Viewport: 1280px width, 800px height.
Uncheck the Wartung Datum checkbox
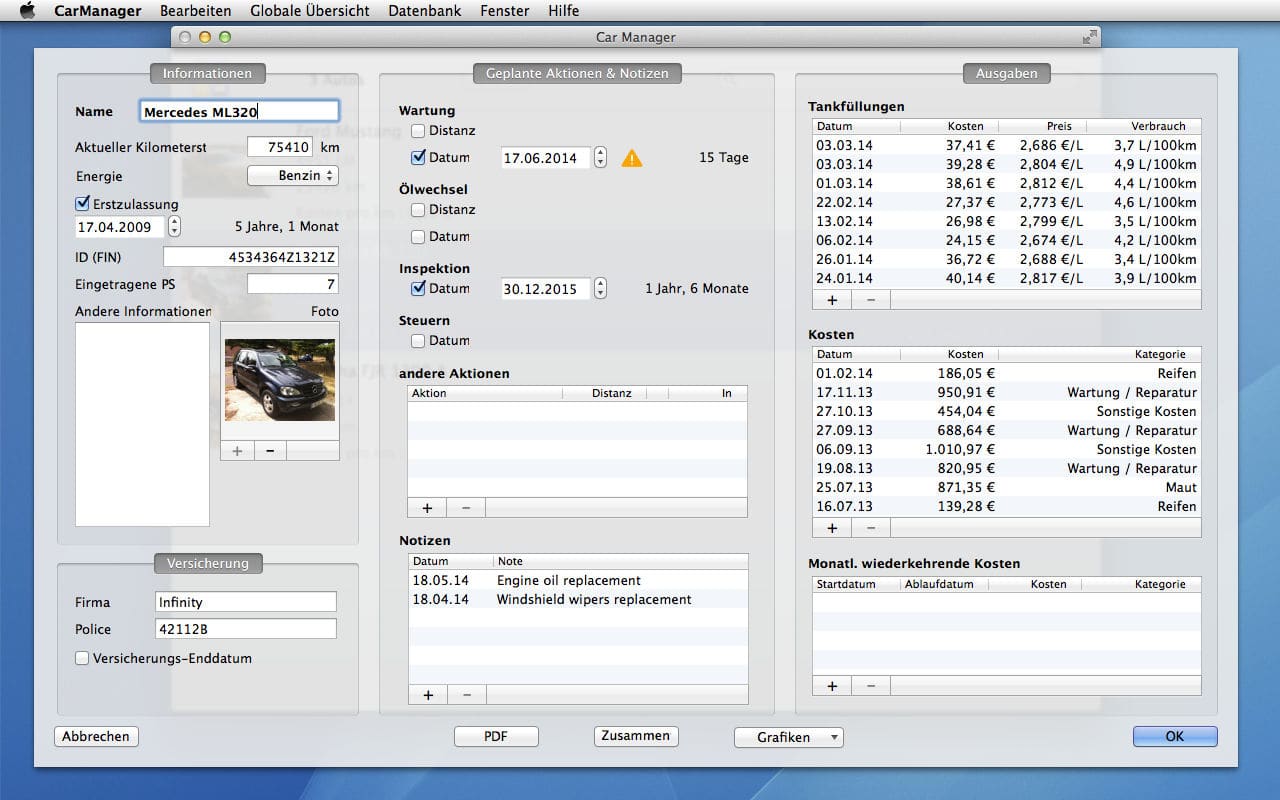[418, 158]
